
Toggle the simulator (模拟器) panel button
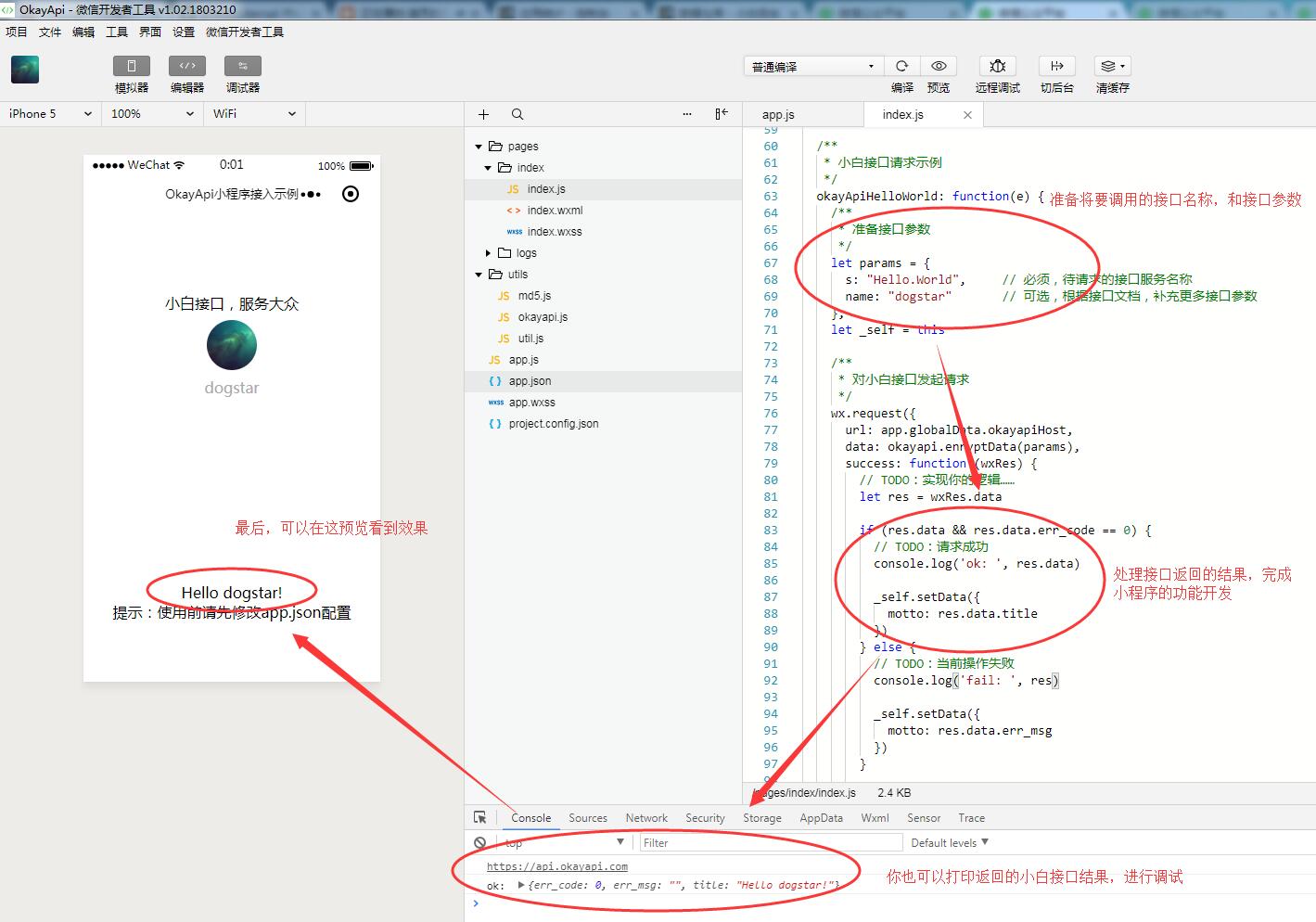pyautogui.click(x=132, y=66)
